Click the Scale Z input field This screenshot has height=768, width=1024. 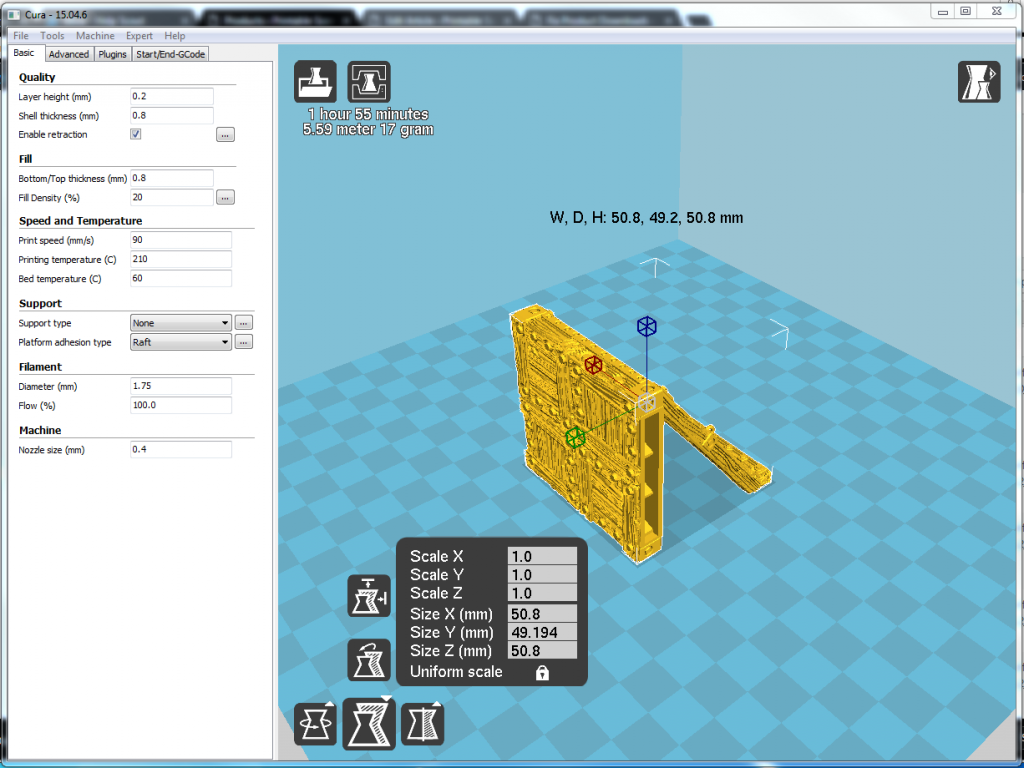click(542, 593)
